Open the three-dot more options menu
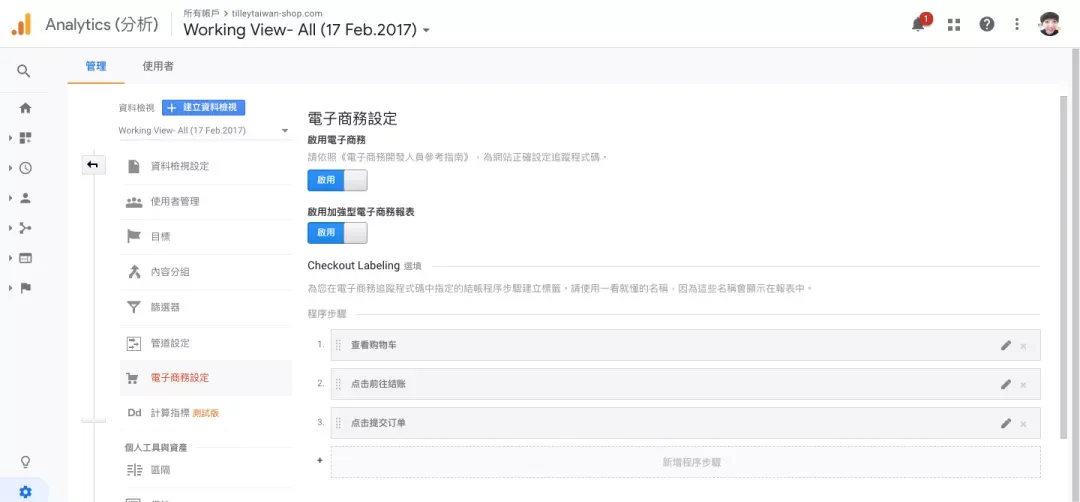This screenshot has width=1080, height=502. pyautogui.click(x=1017, y=25)
